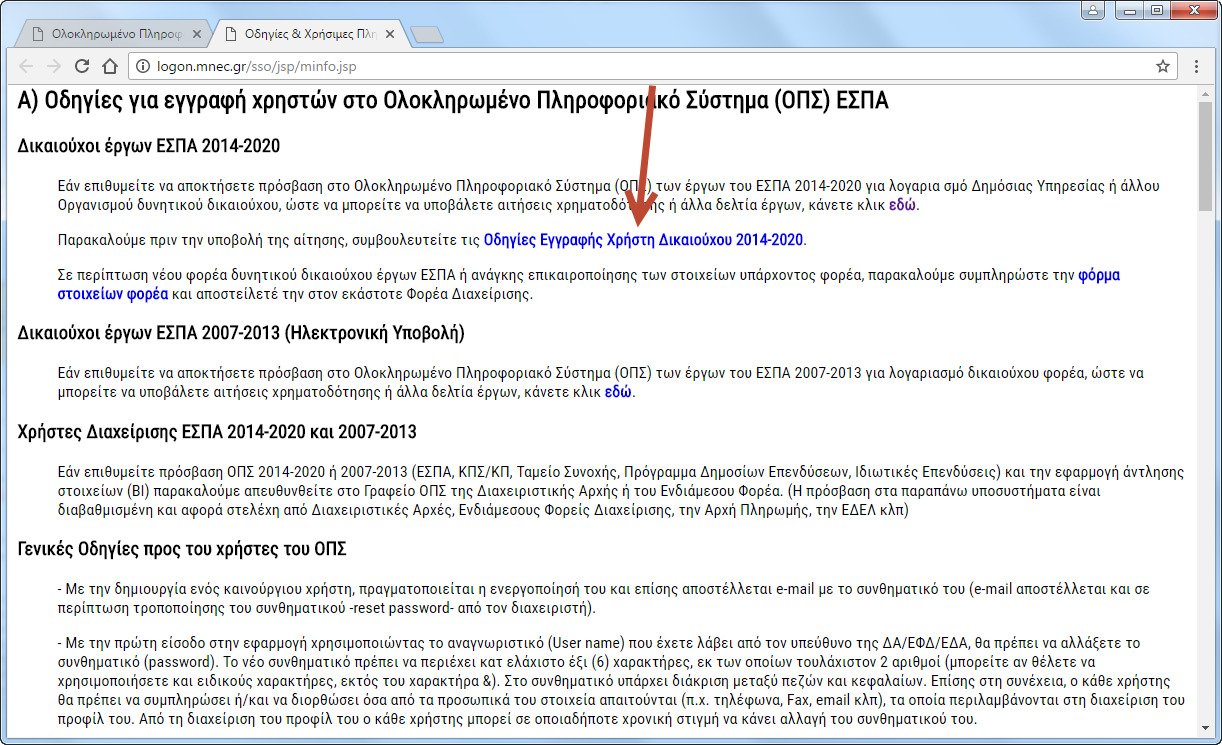
Task: Go to the Home page icon
Action: 110,67
